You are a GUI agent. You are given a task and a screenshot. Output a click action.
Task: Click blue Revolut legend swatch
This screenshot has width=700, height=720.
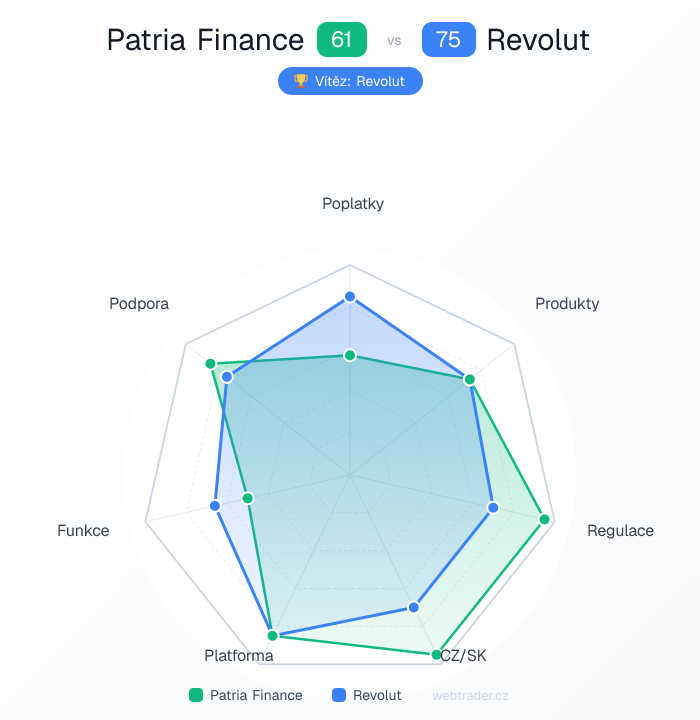(339, 695)
